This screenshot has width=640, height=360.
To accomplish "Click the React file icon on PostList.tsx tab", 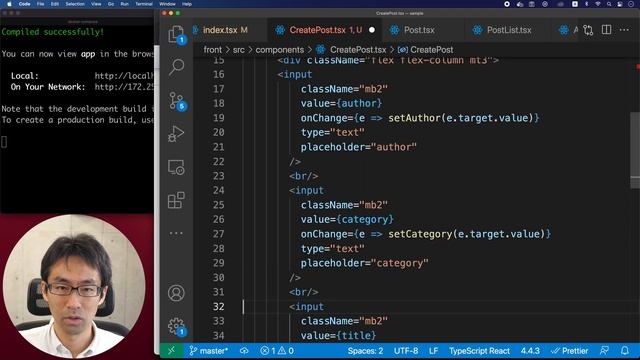I will click(477, 30).
